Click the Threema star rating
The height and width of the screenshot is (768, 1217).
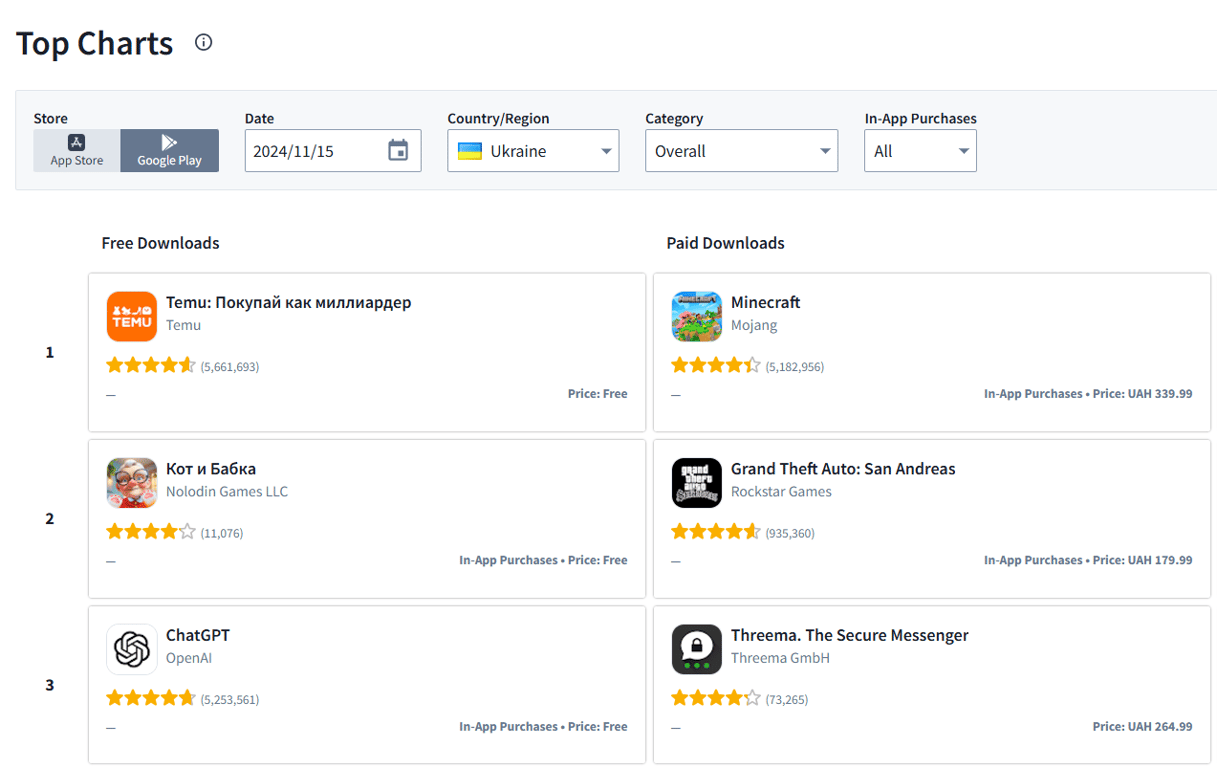click(x=715, y=699)
